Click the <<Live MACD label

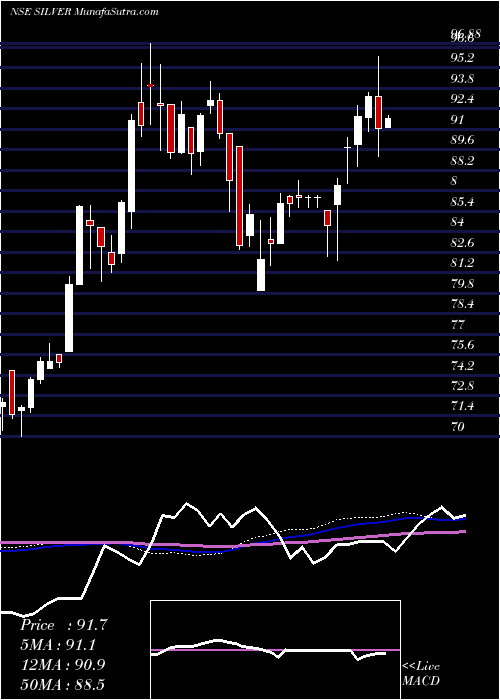[x=421, y=673]
